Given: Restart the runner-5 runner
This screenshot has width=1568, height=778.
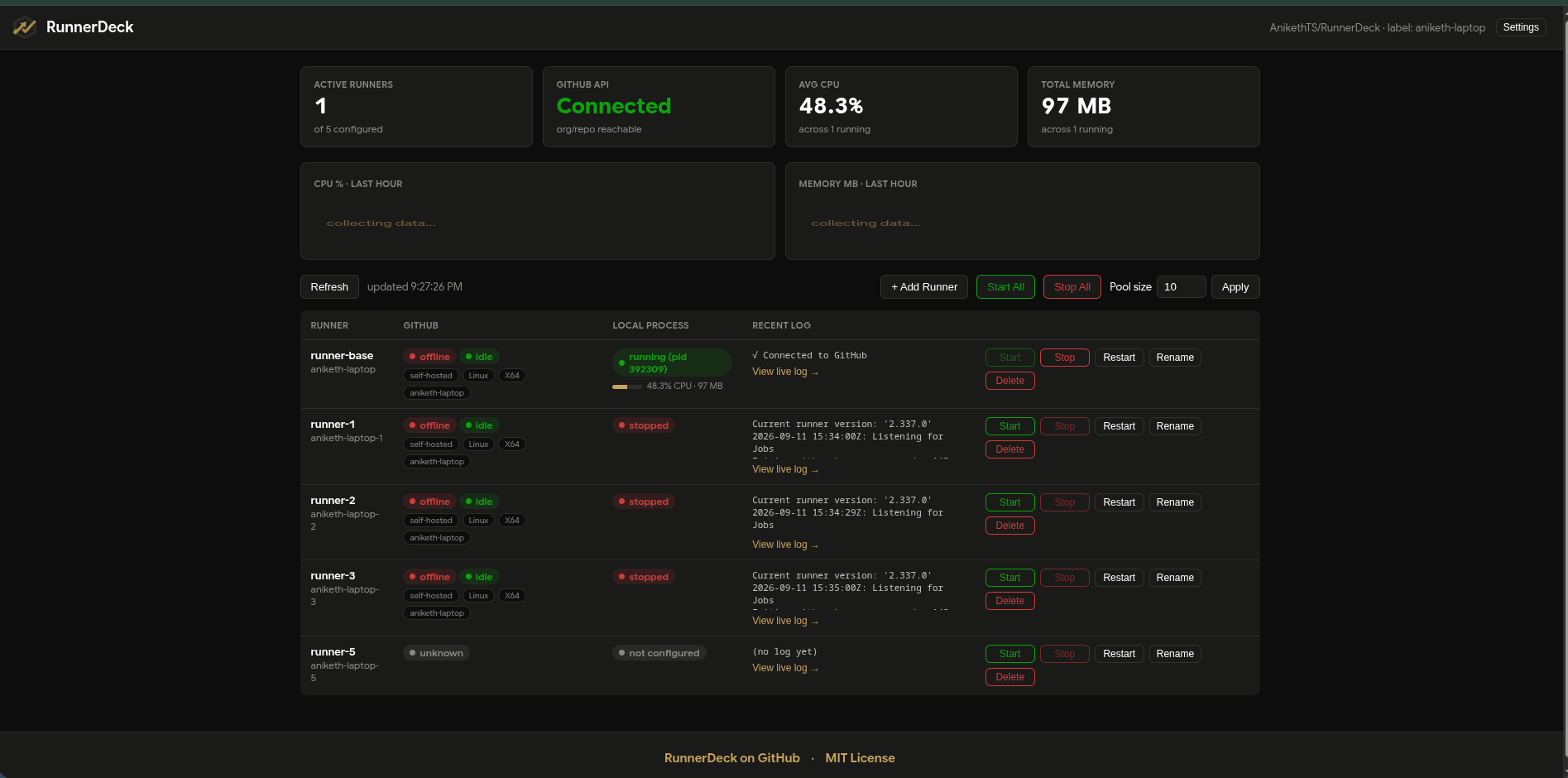Looking at the screenshot, I should click(x=1119, y=654).
